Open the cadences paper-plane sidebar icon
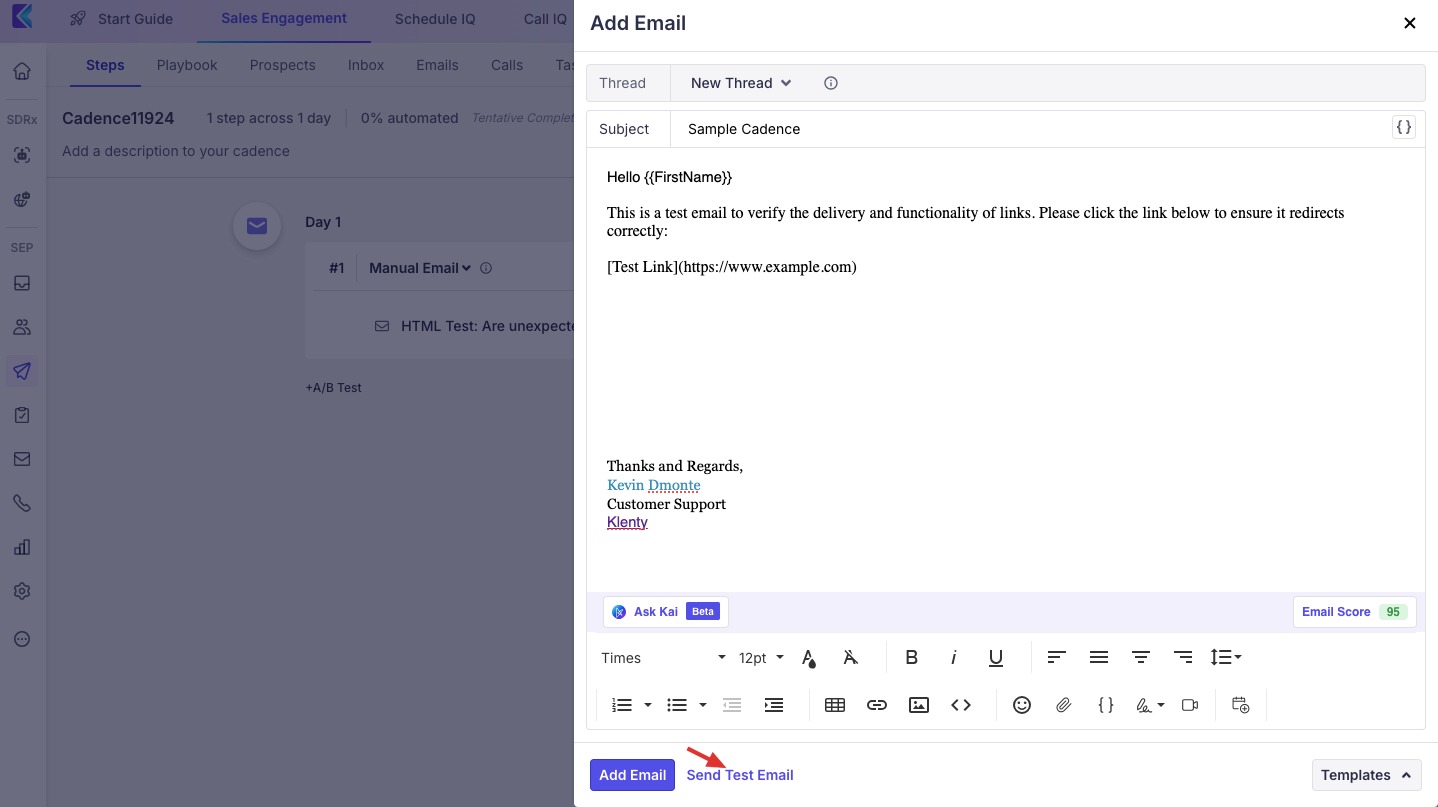1438x807 pixels. click(x=22, y=371)
